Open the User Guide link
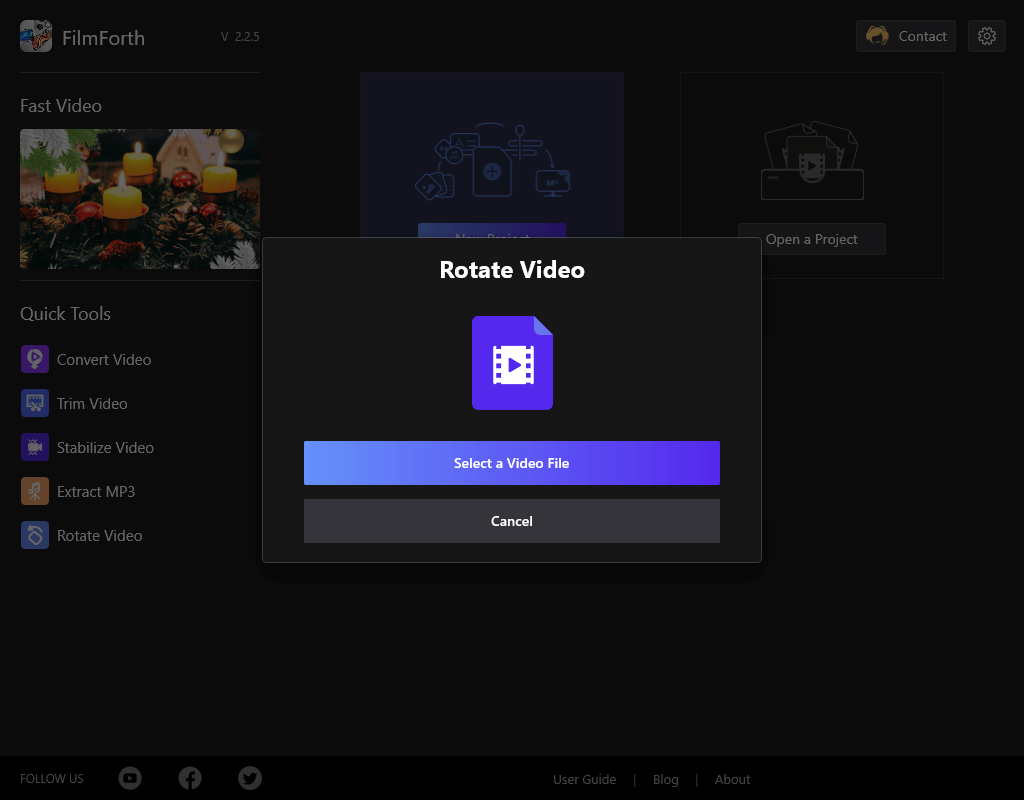Image resolution: width=1024 pixels, height=800 pixels. [584, 779]
